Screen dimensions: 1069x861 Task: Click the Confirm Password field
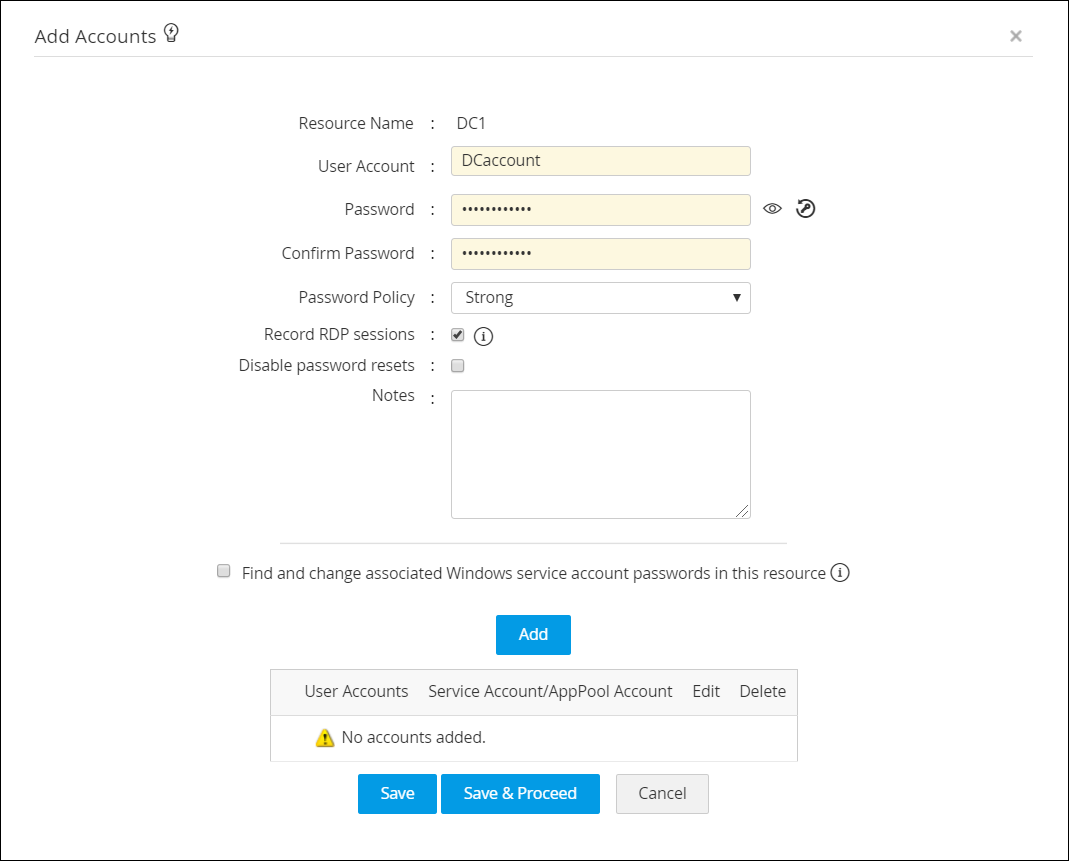point(600,254)
